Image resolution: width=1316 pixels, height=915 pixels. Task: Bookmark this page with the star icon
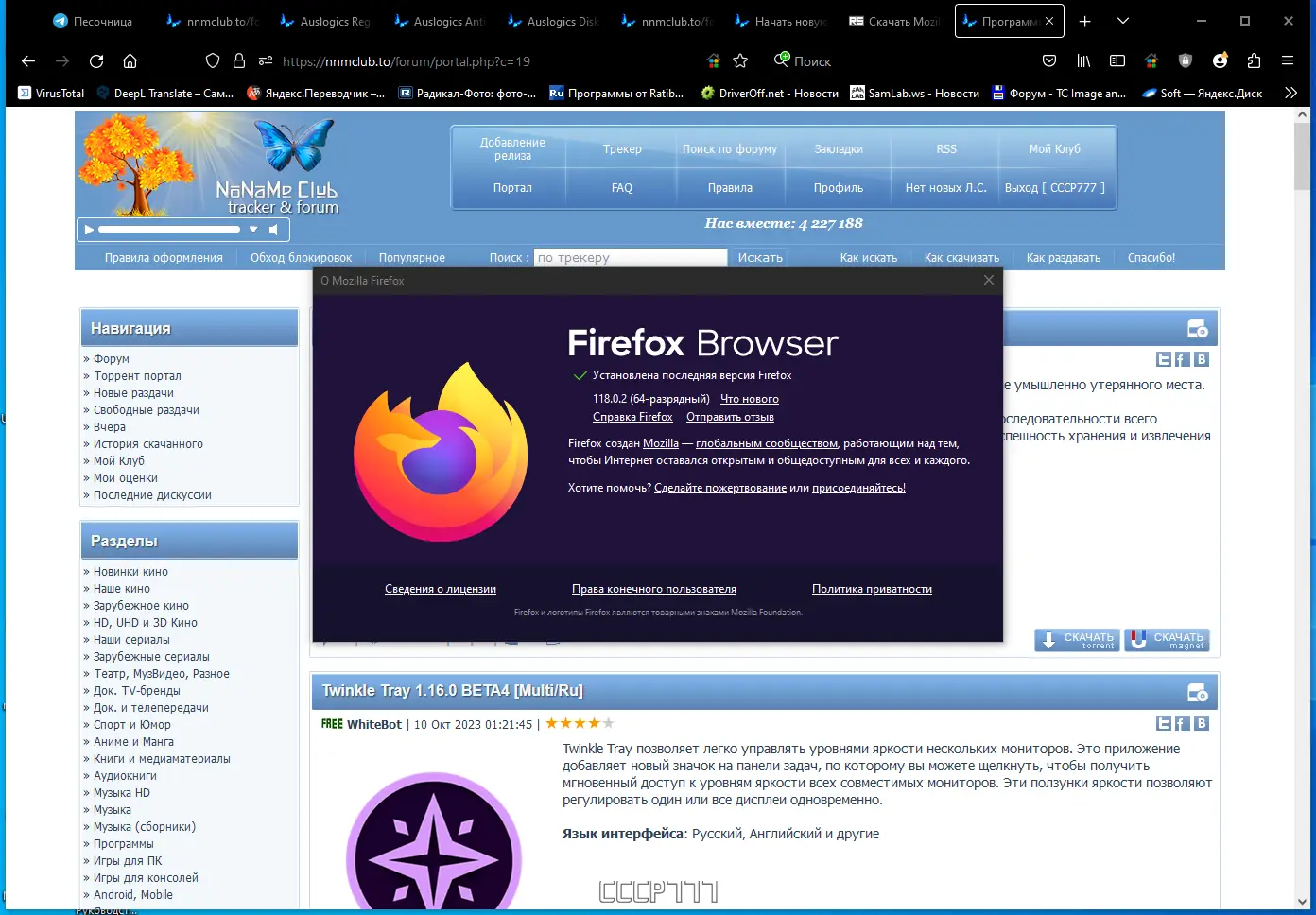click(x=740, y=61)
